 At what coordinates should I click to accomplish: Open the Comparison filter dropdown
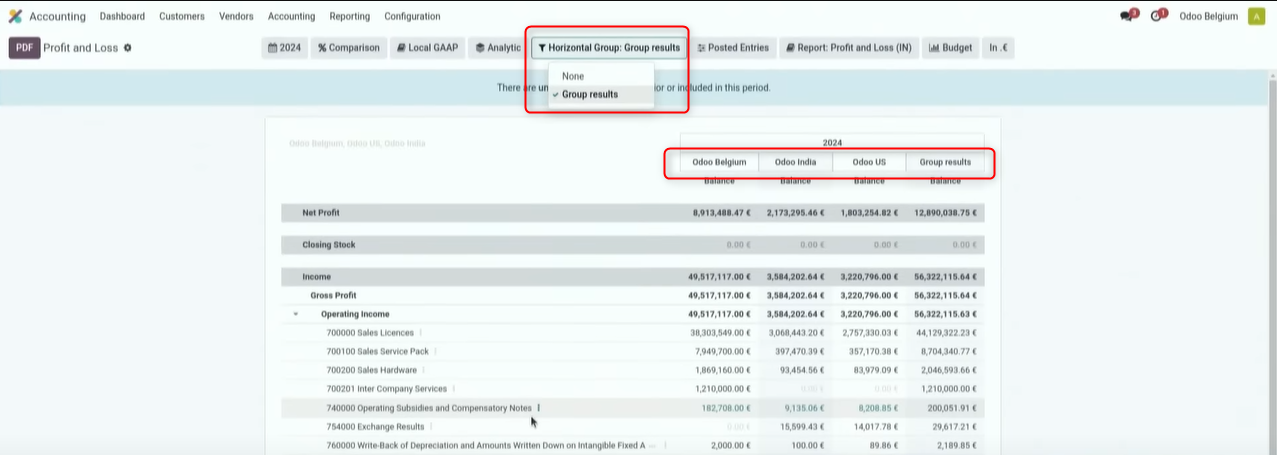pyautogui.click(x=349, y=47)
